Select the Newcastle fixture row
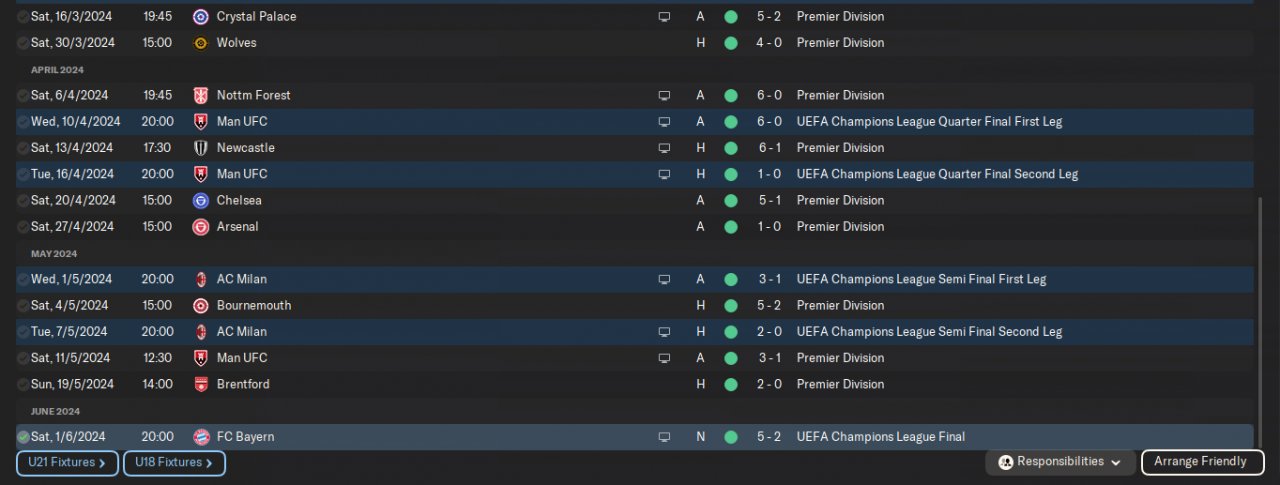This screenshot has height=485, width=1280. pos(634,148)
